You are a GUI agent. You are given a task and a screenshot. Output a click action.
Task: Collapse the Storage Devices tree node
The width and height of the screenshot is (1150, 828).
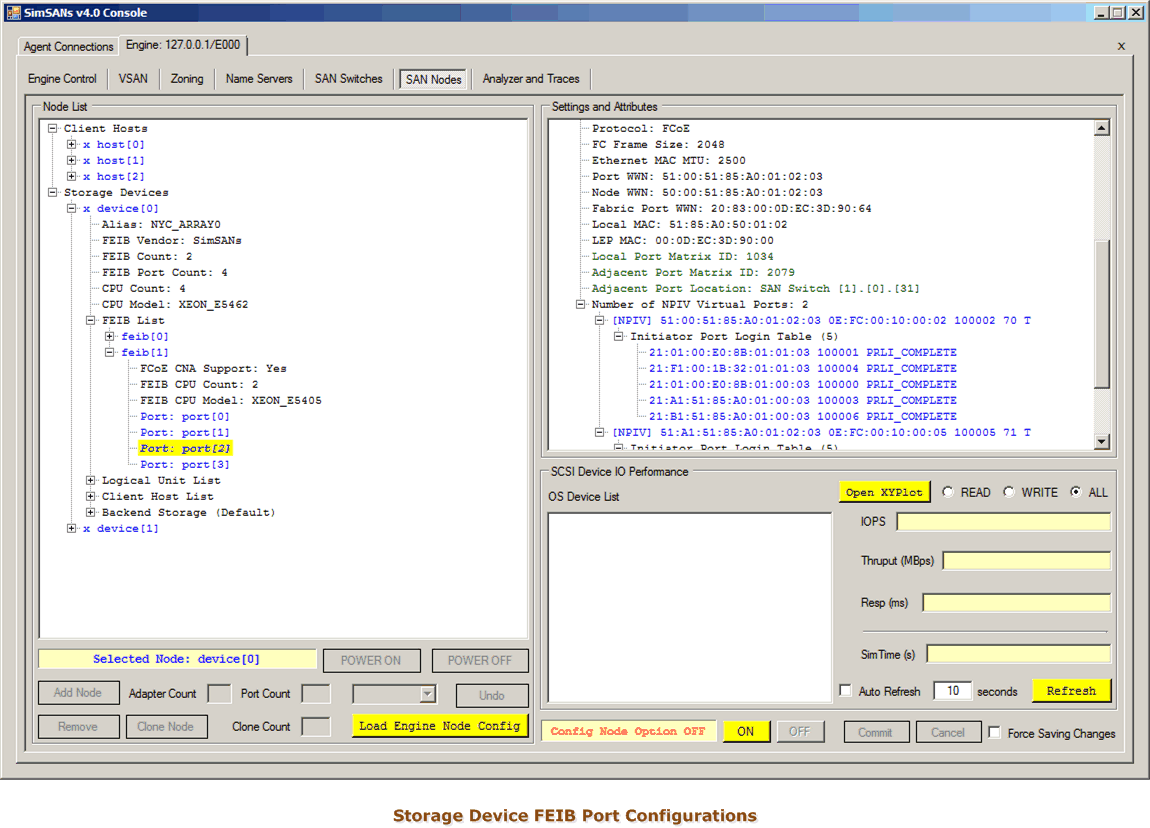pyautogui.click(x=53, y=193)
